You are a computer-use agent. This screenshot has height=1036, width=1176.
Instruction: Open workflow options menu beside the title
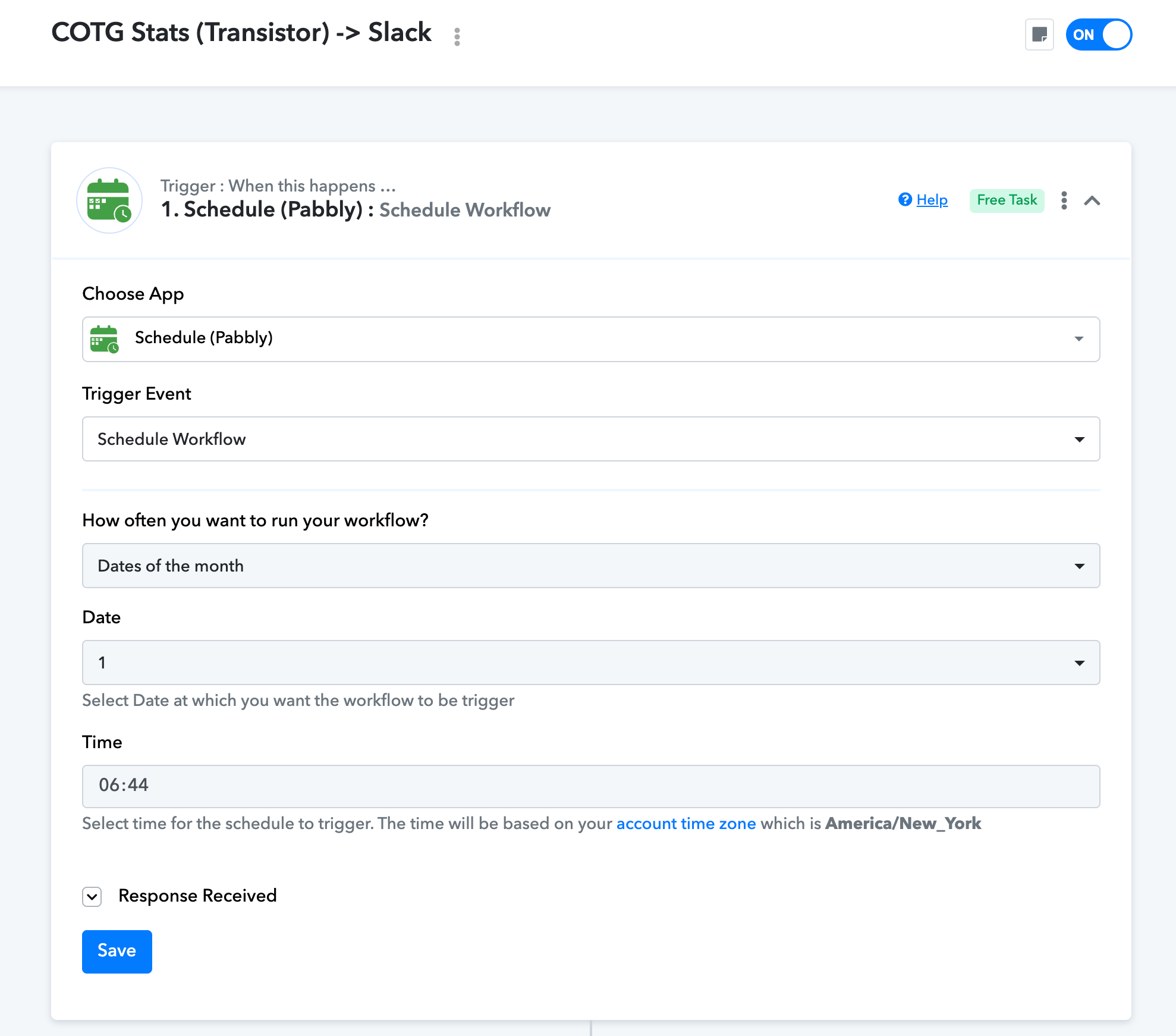(457, 36)
